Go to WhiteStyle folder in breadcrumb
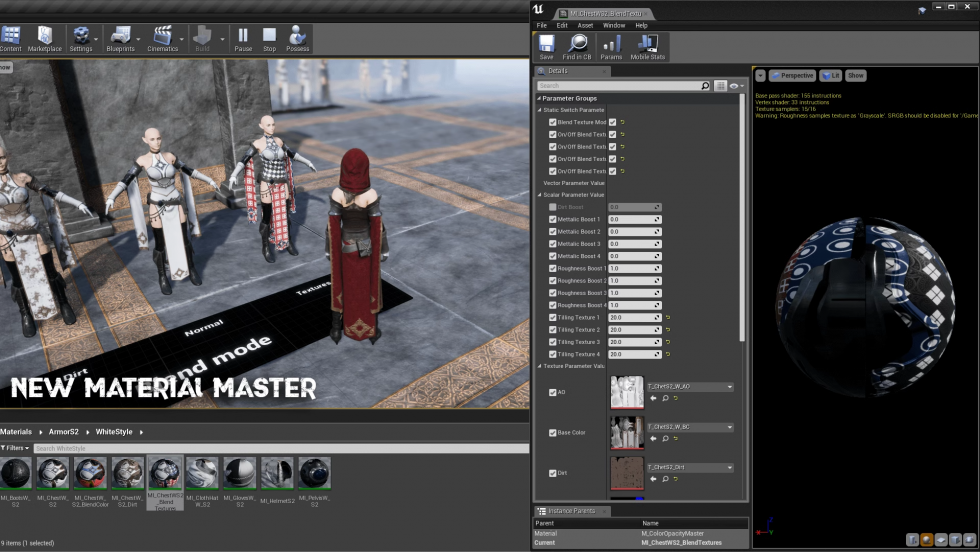The height and width of the screenshot is (552, 980). 114,432
